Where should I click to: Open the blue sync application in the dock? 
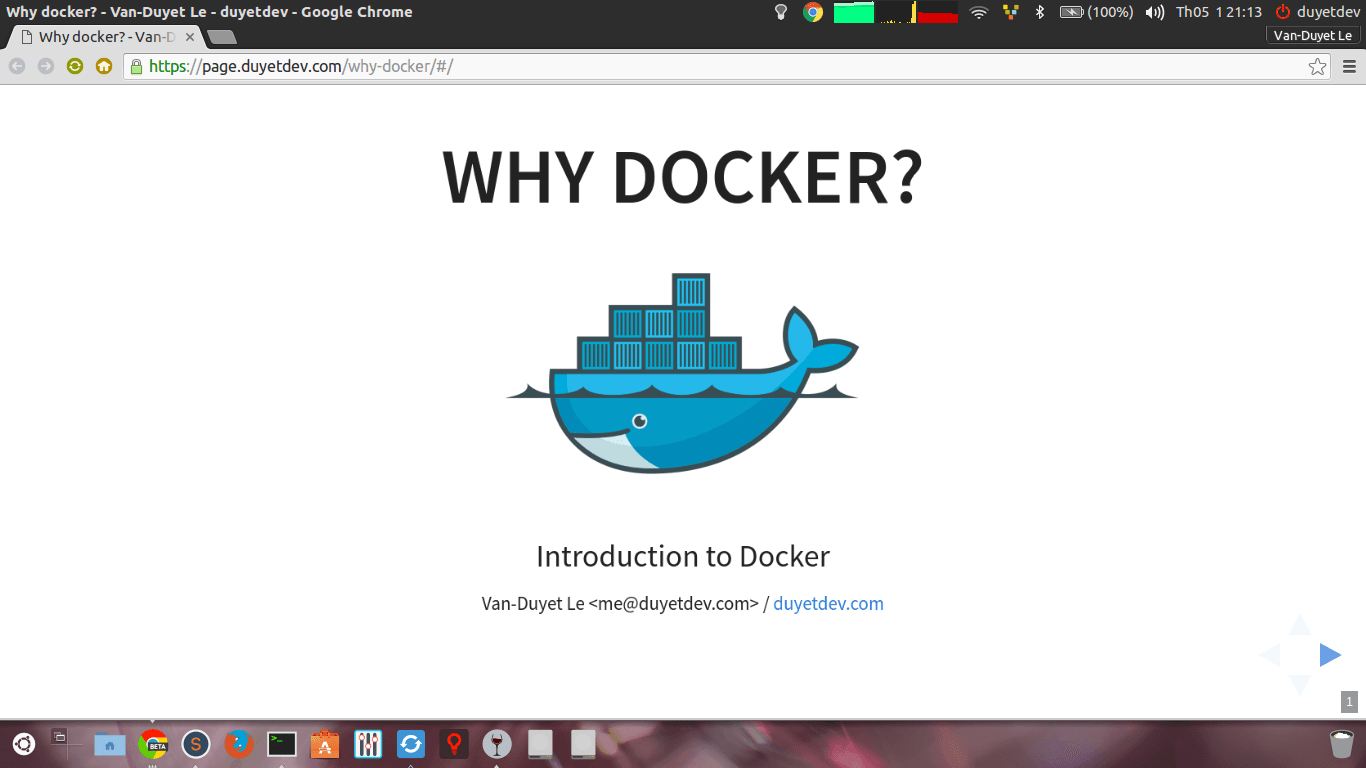(410, 744)
